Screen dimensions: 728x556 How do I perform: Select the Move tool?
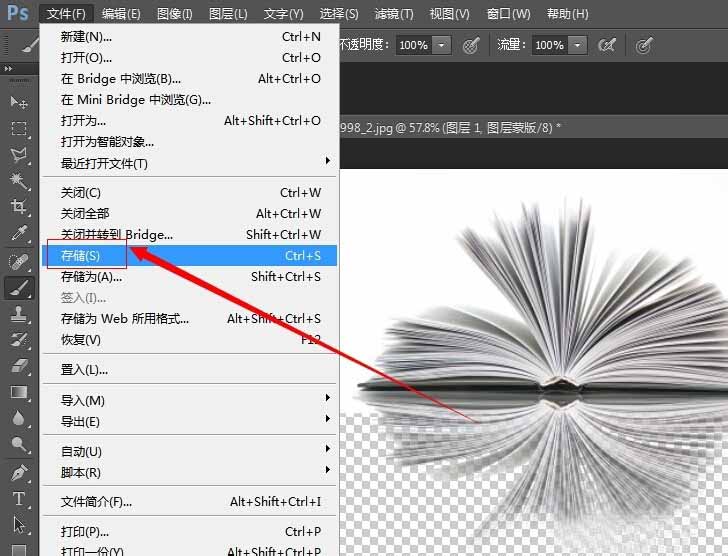[19, 102]
